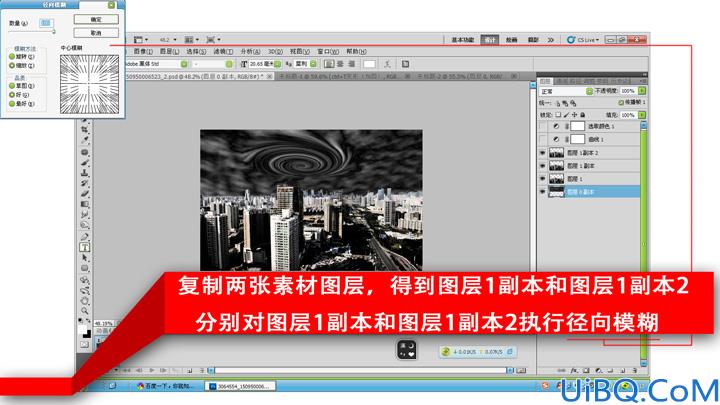Screen dimensions: 720x405
Task: Show the 曲线 1 adjustment layer
Action: [x=543, y=139]
